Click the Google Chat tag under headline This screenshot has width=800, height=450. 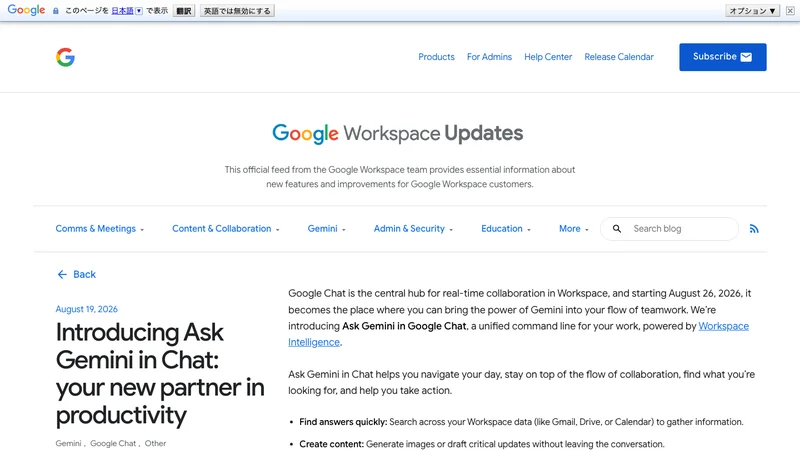point(113,443)
